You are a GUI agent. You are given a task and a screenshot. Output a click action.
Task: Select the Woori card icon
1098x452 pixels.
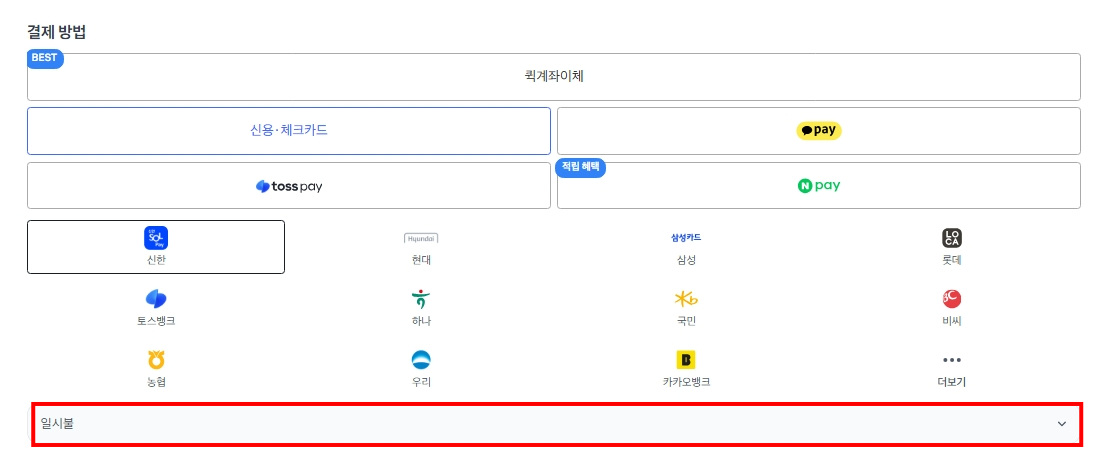point(421,360)
